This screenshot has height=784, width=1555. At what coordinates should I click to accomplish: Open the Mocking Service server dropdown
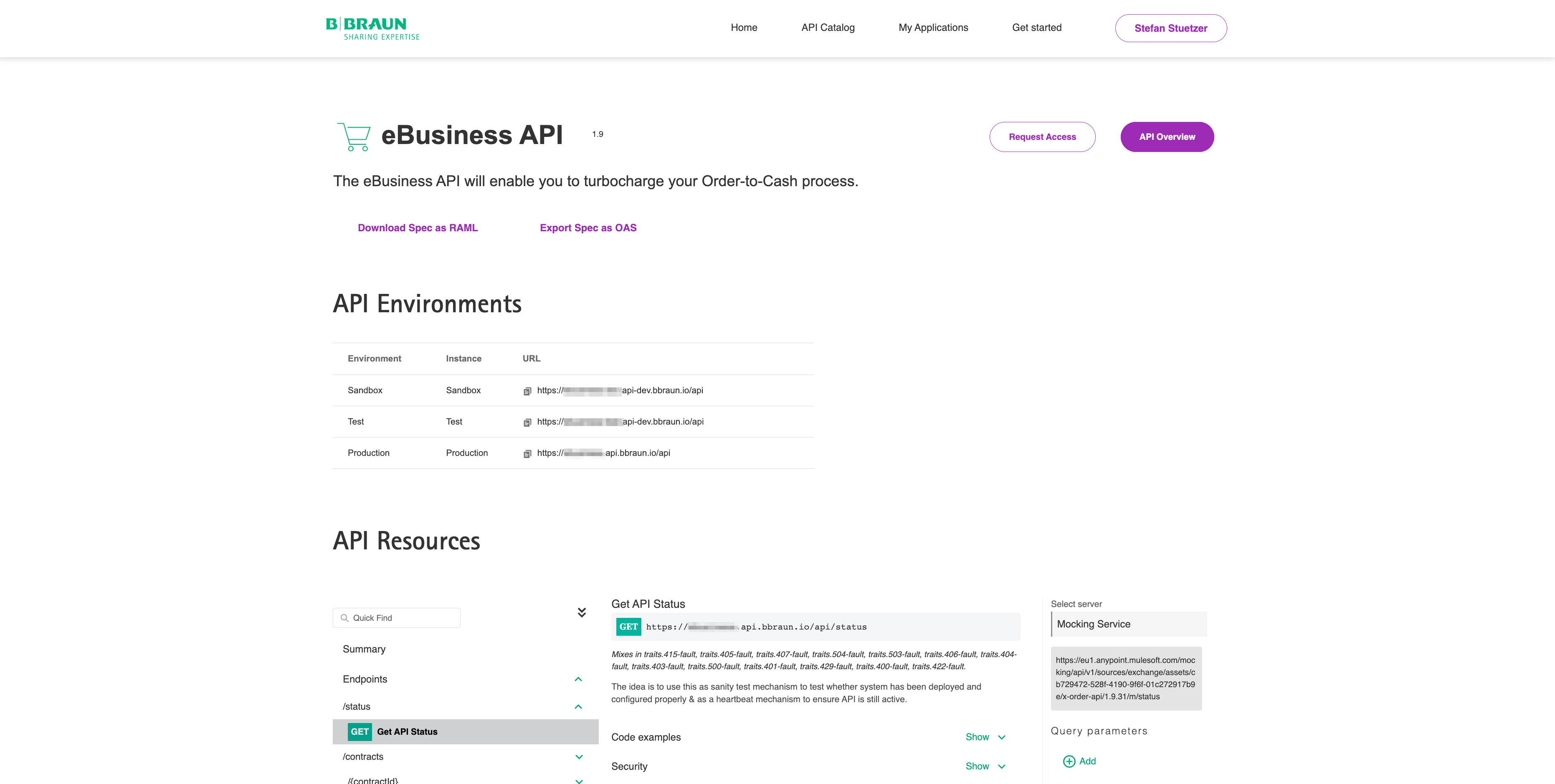pos(1129,624)
